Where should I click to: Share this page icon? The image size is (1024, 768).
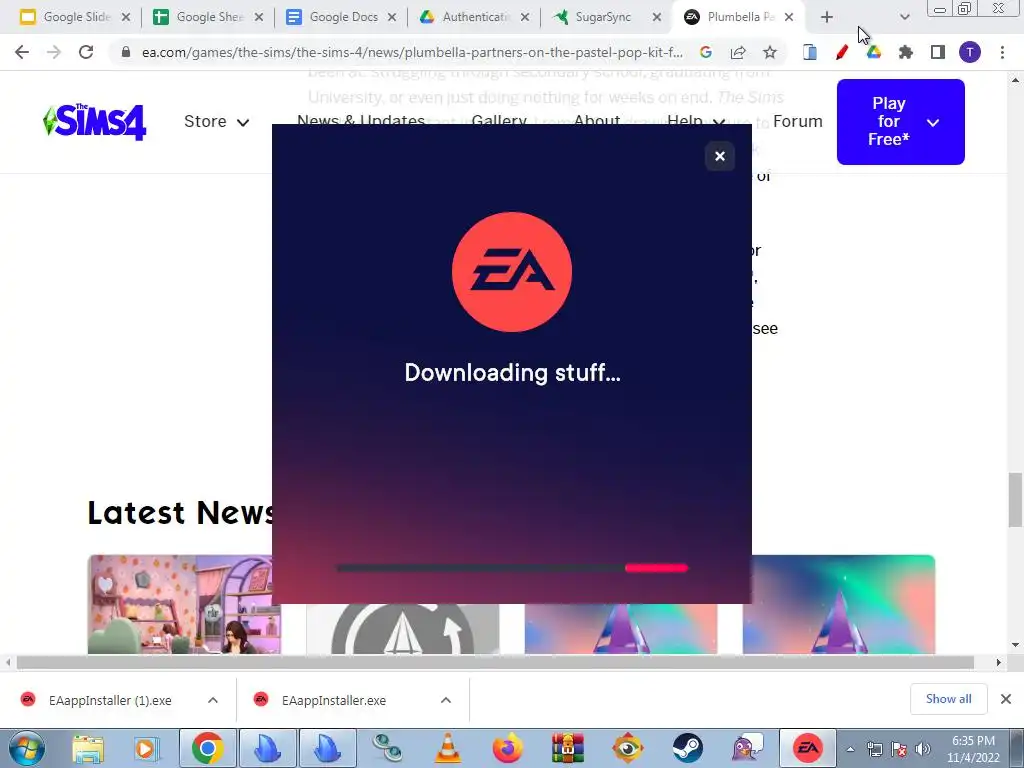[738, 52]
